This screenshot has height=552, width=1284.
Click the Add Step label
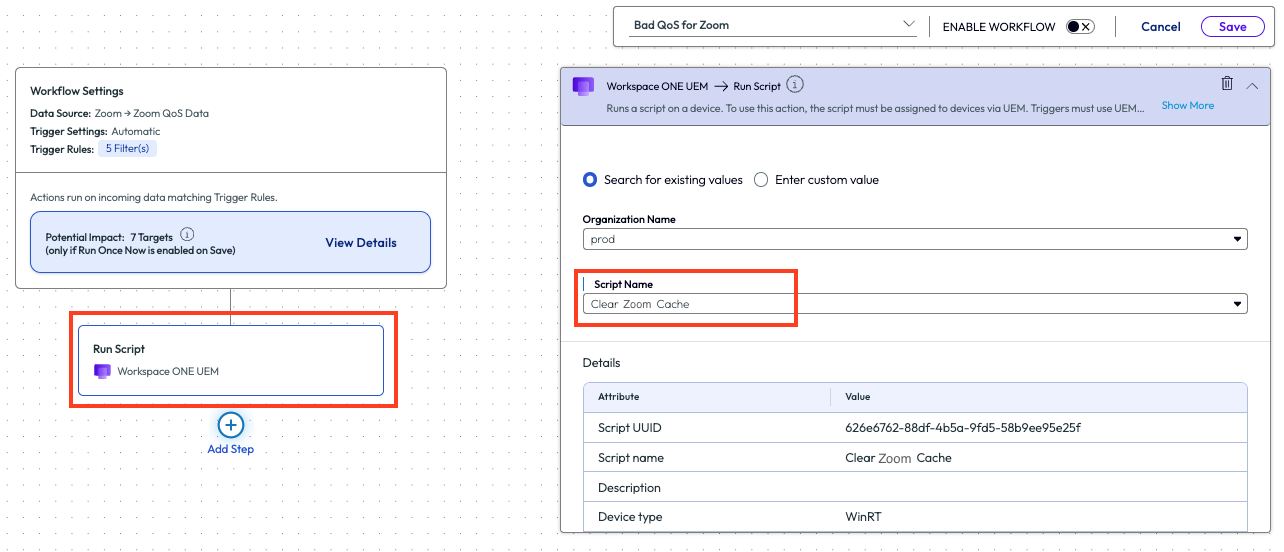coord(231,450)
